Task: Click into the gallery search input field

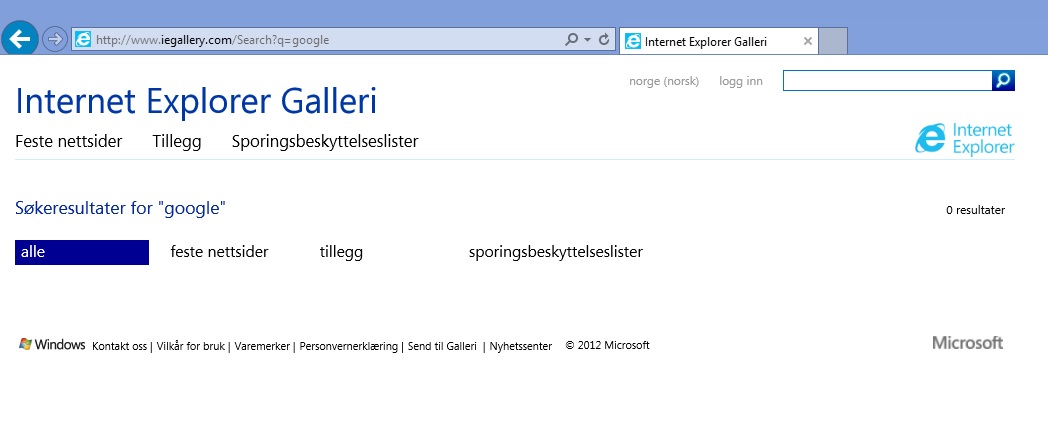Action: (888, 81)
